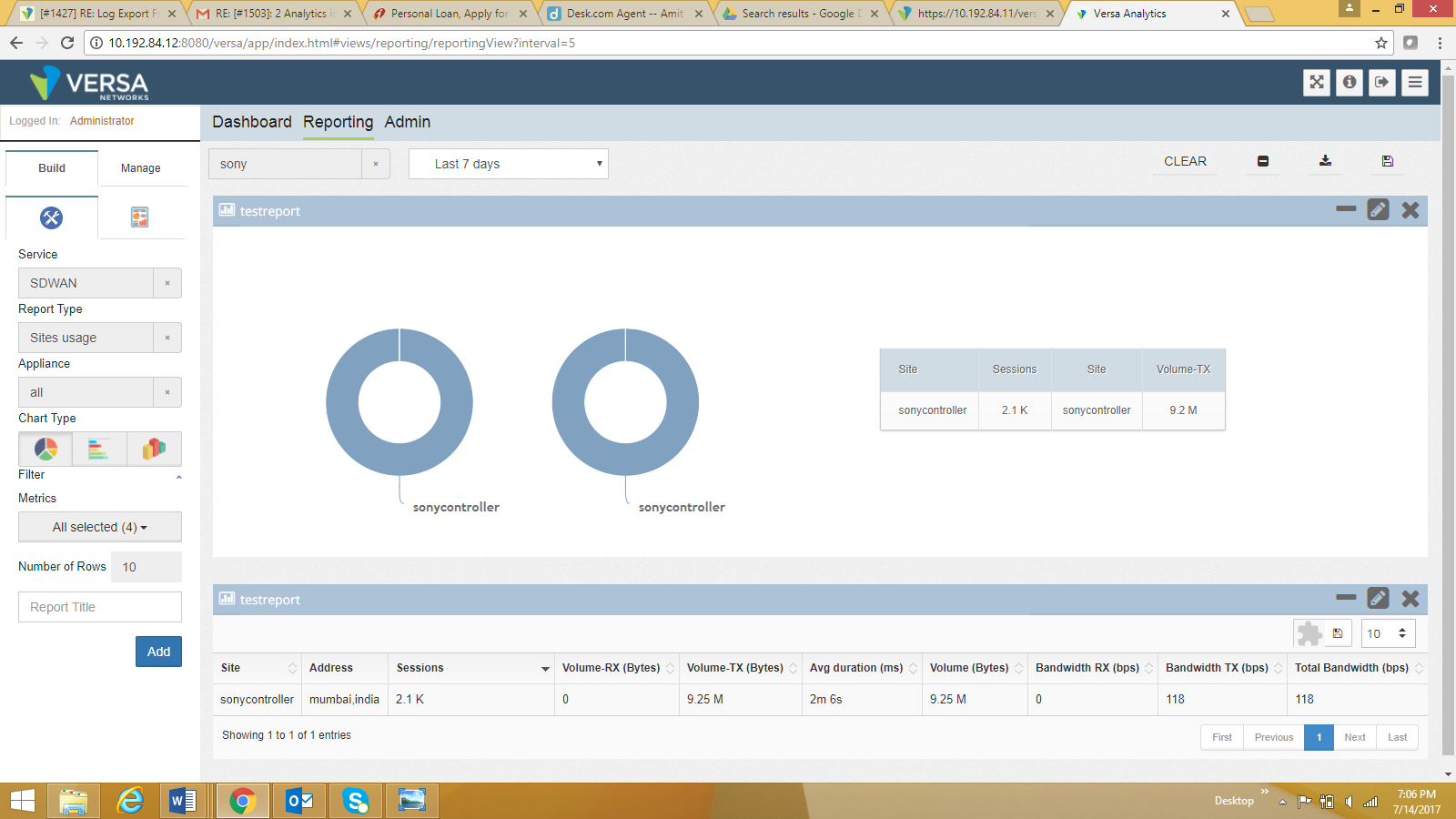The image size is (1456, 819).
Task: Edit the second testreport table panel
Action: [1379, 598]
